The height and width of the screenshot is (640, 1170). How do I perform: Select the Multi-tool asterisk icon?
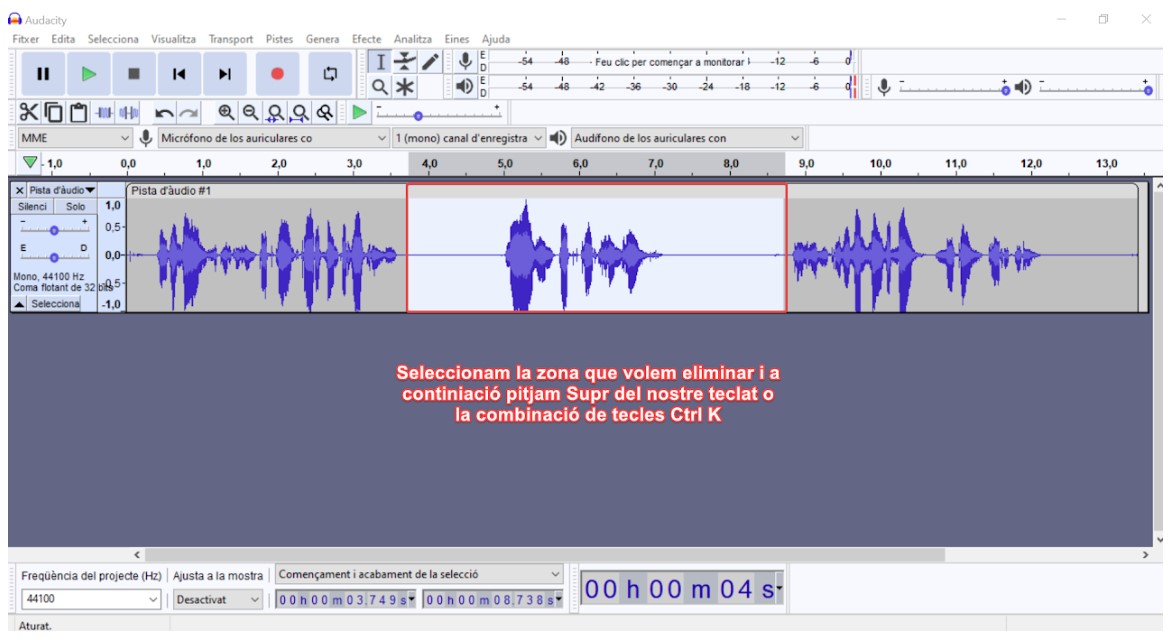pyautogui.click(x=404, y=86)
